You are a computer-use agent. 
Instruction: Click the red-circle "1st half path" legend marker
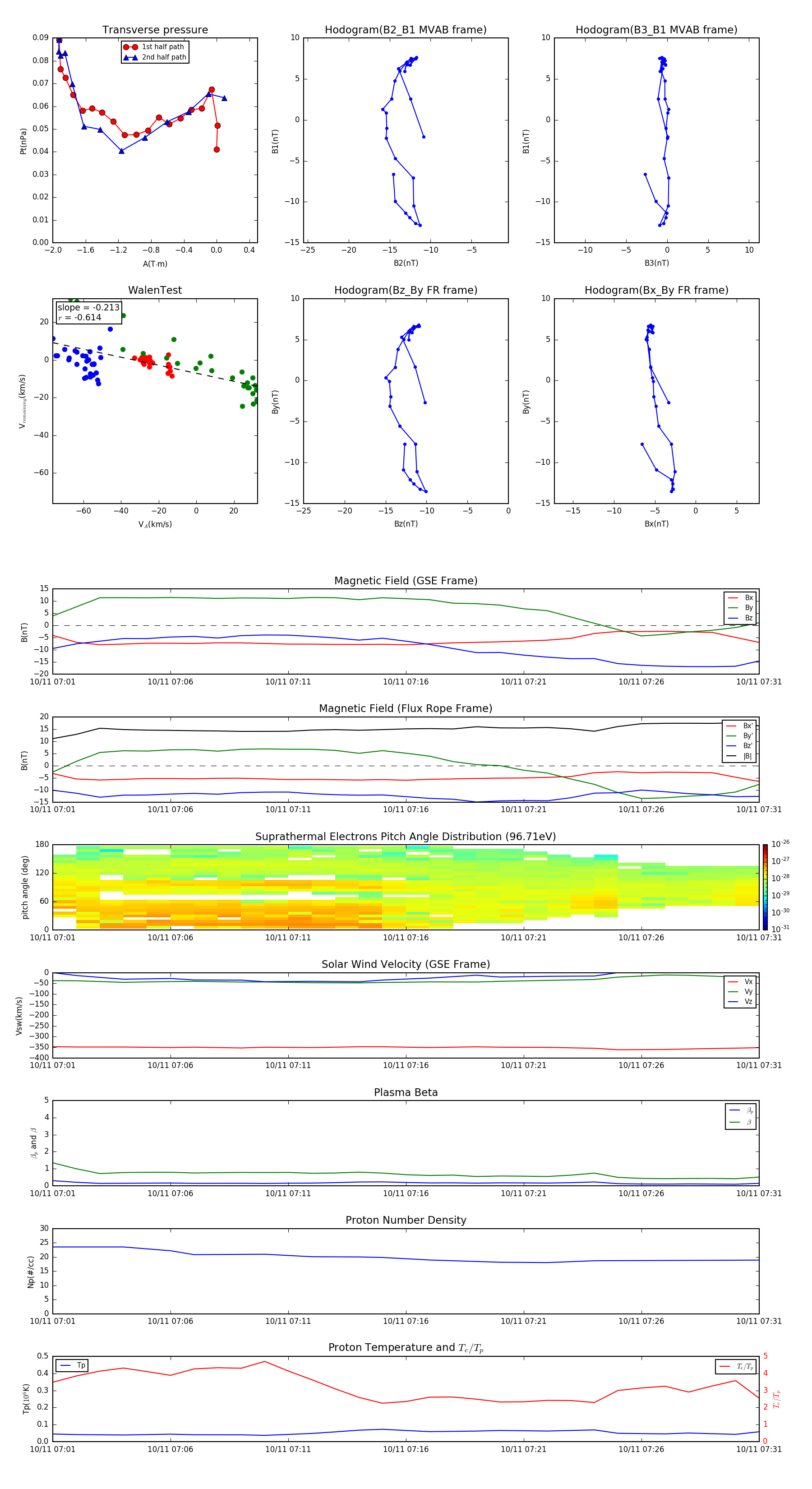(131, 47)
